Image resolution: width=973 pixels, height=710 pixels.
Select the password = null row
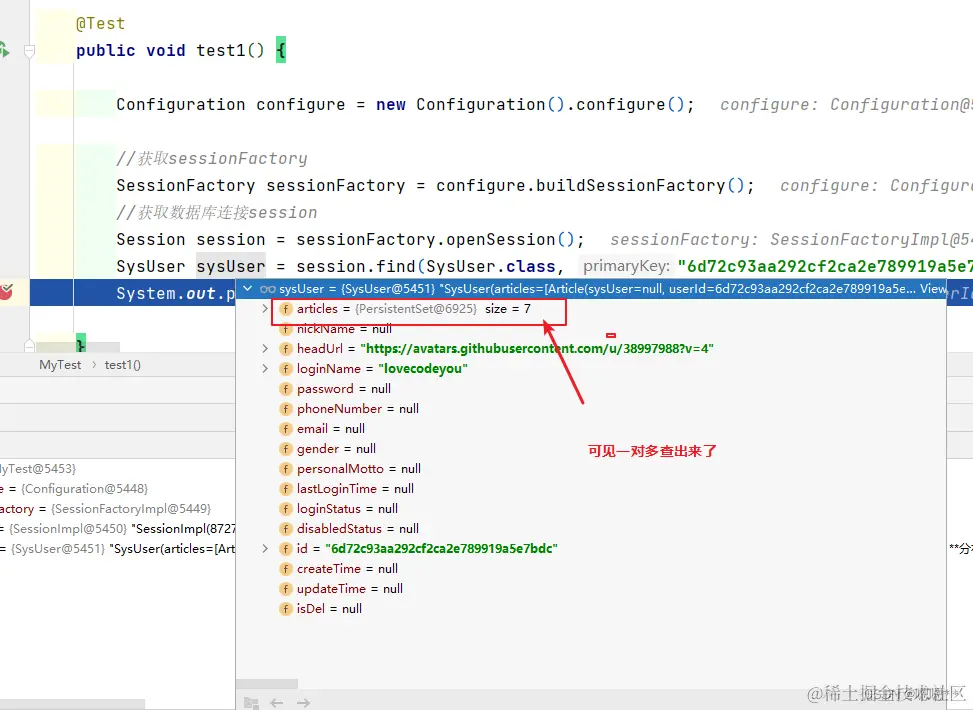click(x=591, y=389)
